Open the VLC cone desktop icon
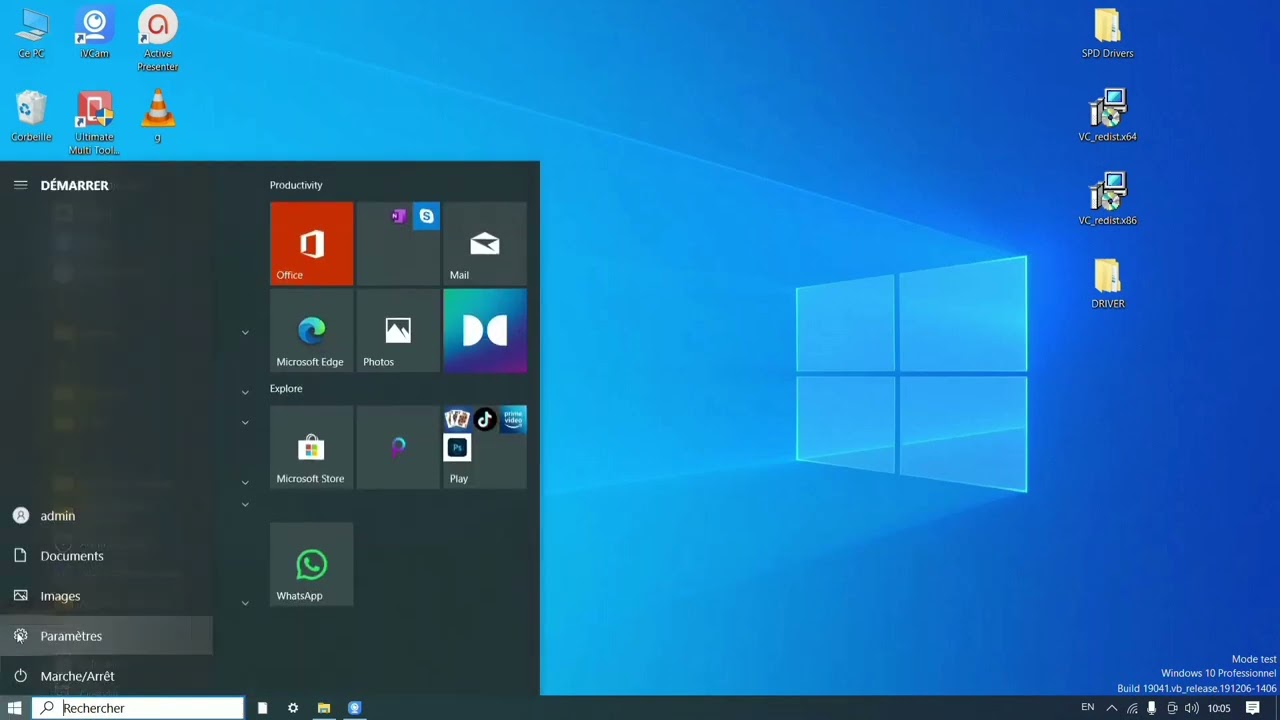 point(158,117)
